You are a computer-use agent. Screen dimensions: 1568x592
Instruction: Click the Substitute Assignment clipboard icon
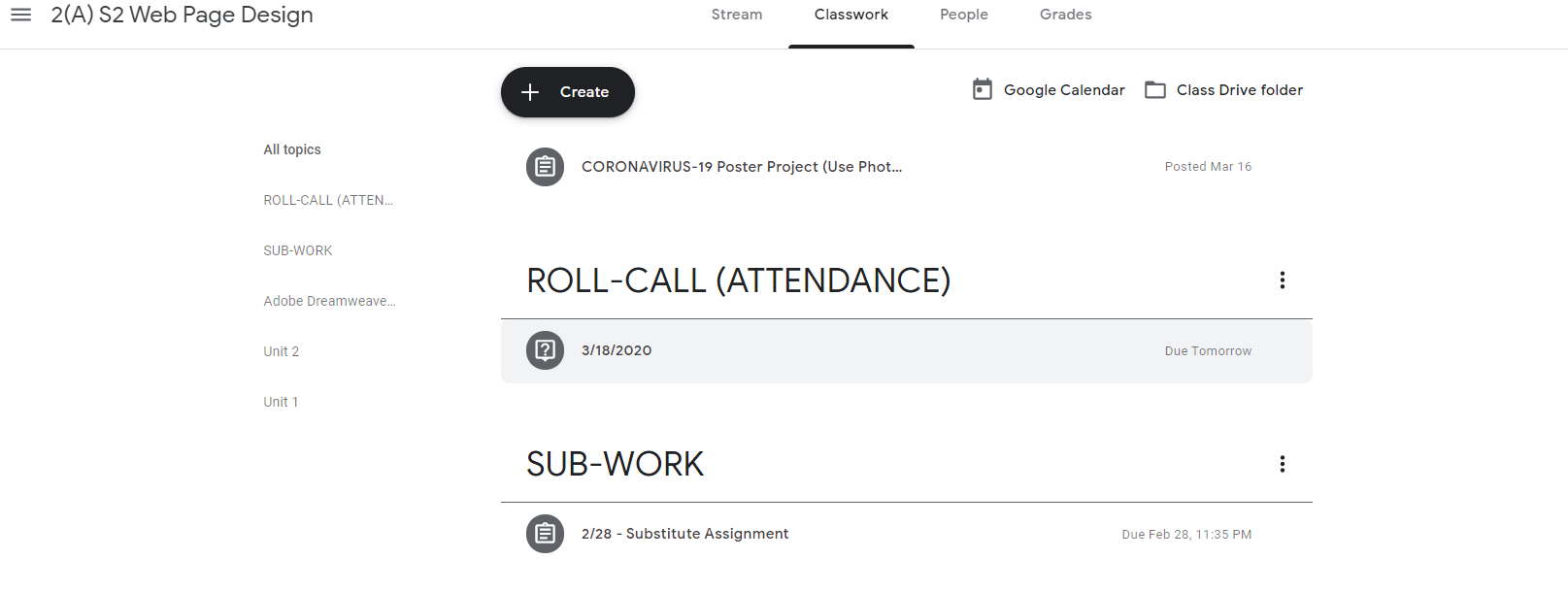(545, 534)
